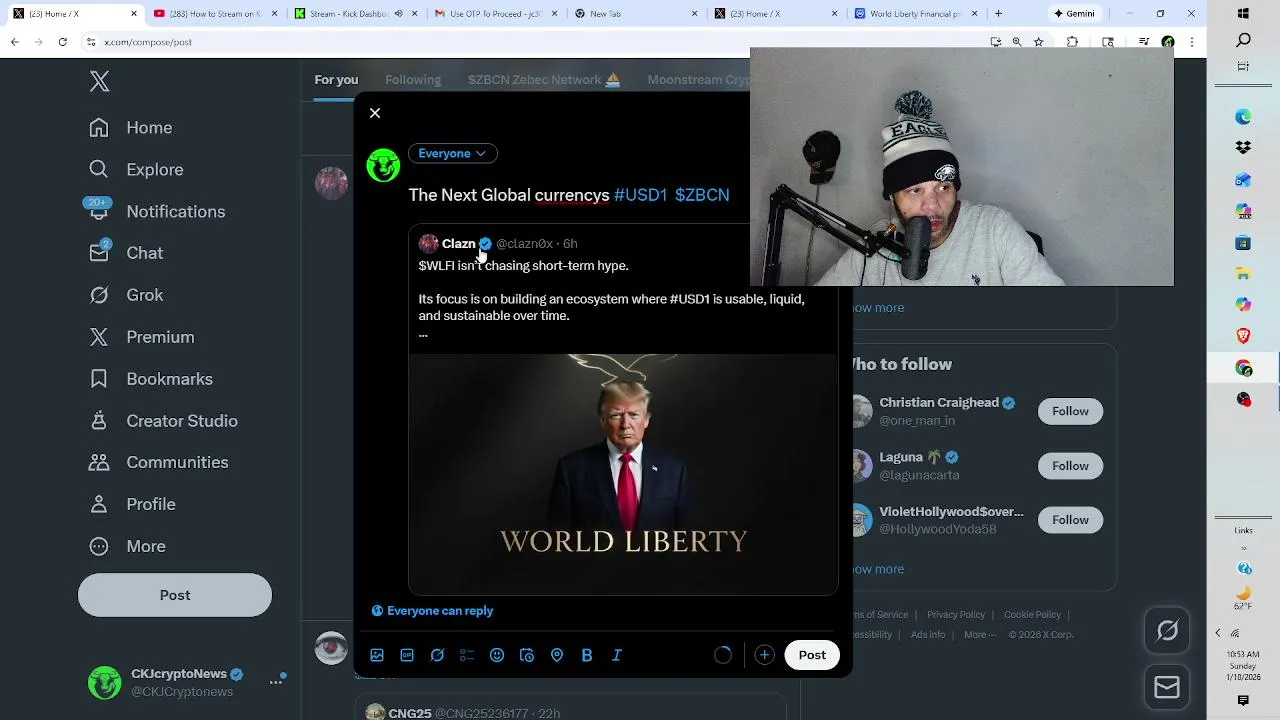Click the X logo in sidebar

click(x=99, y=82)
